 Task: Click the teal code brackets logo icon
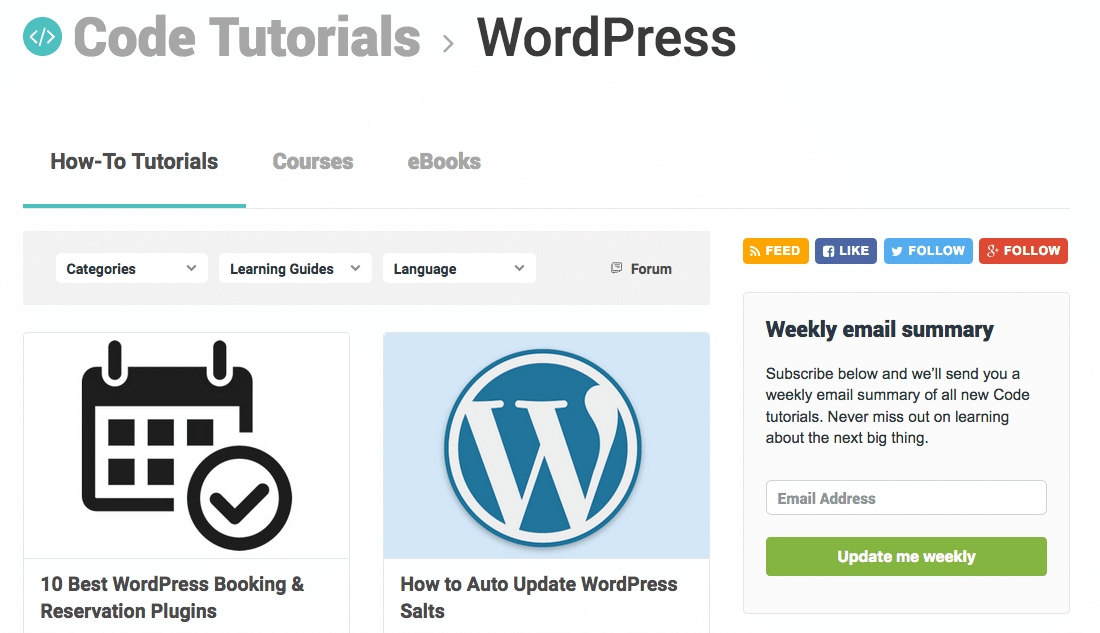pos(42,36)
